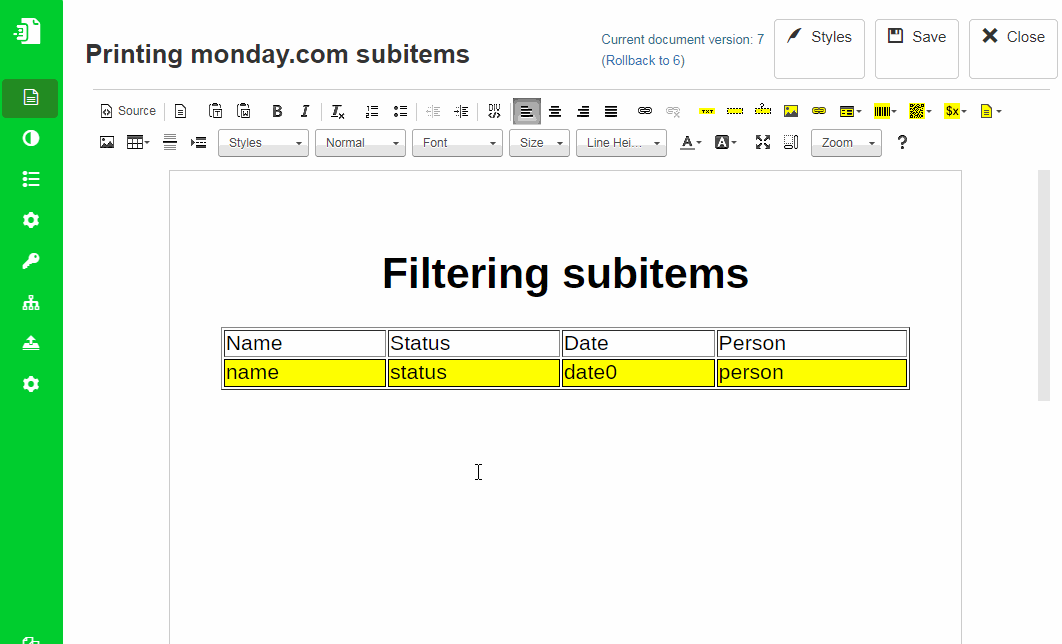Viewport: 1062px width, 644px height.
Task: Open the half-circle contrast sidebar item
Action: [30, 138]
